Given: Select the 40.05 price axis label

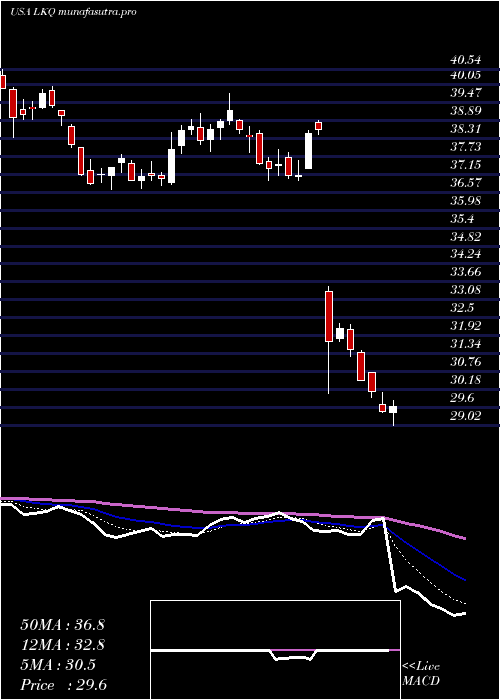Looking at the screenshot, I should coord(466,75).
